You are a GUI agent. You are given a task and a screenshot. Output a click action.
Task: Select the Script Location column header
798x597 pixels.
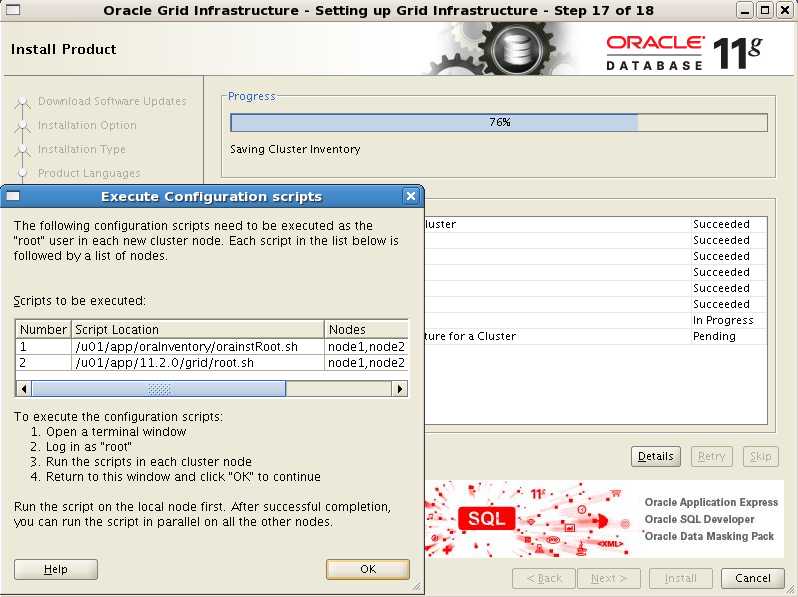pyautogui.click(x=197, y=329)
